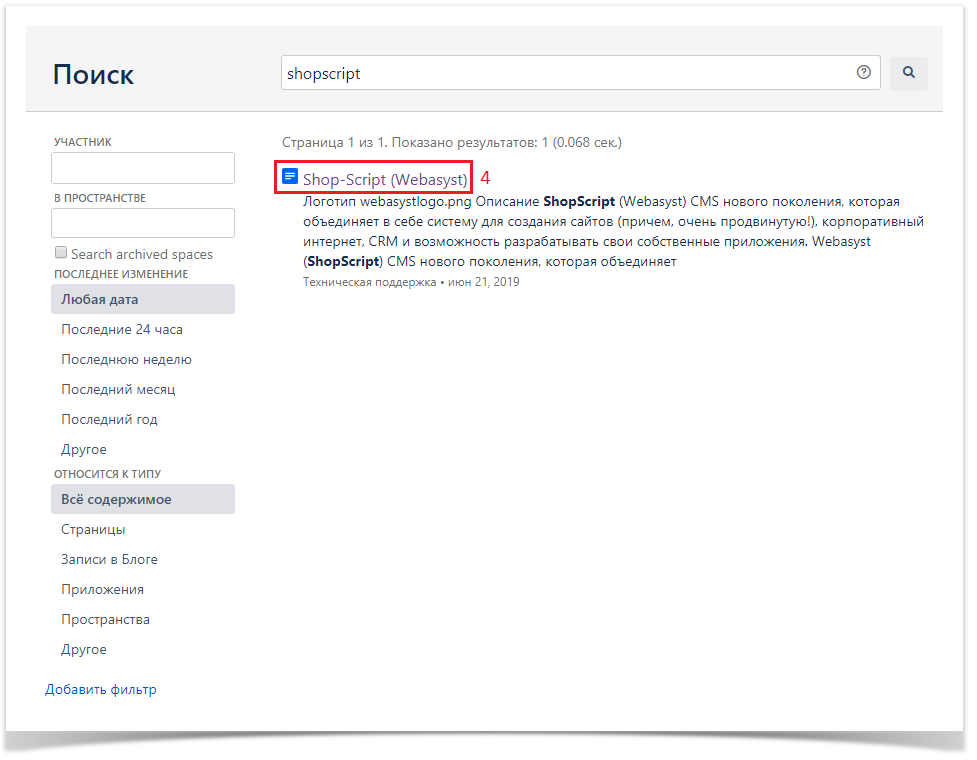Open search help question mark icon
Image resolution: width=977 pixels, height=760 pixels.
863,73
